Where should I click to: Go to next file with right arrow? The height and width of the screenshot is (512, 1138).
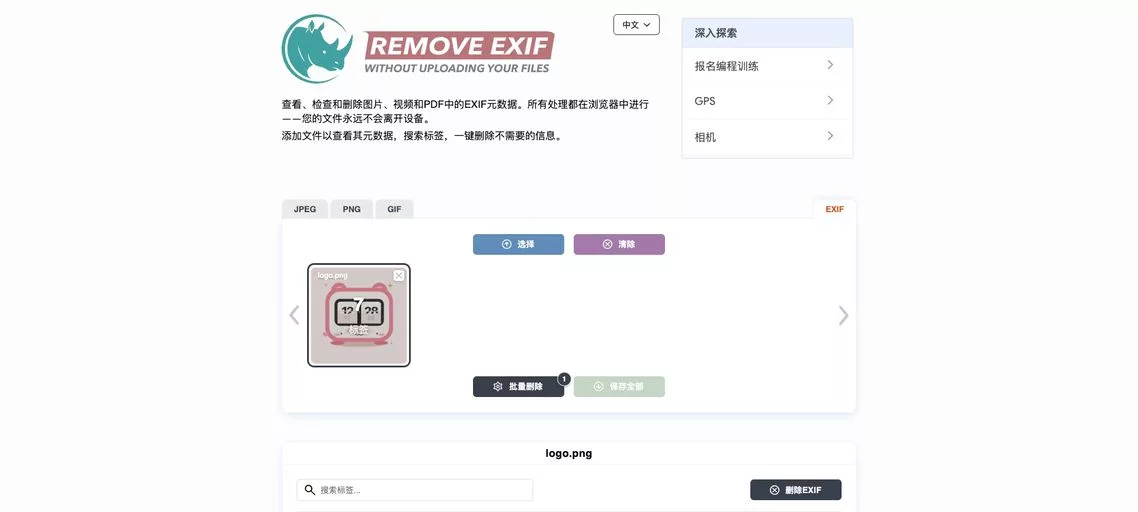pyautogui.click(x=843, y=315)
